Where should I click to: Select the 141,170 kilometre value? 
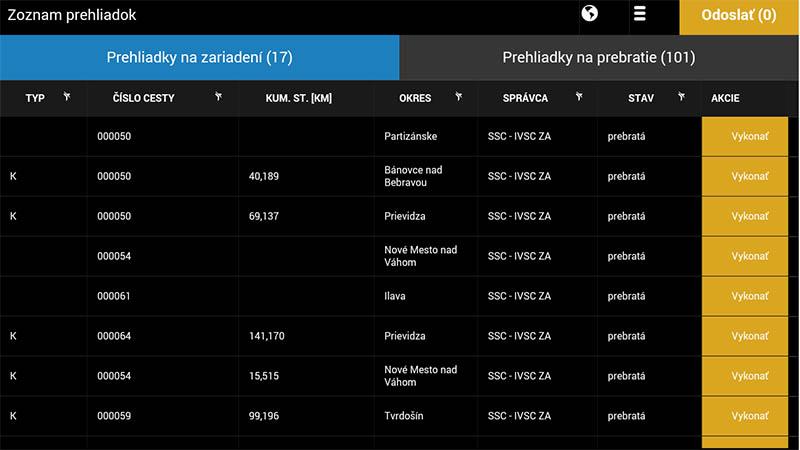point(266,336)
